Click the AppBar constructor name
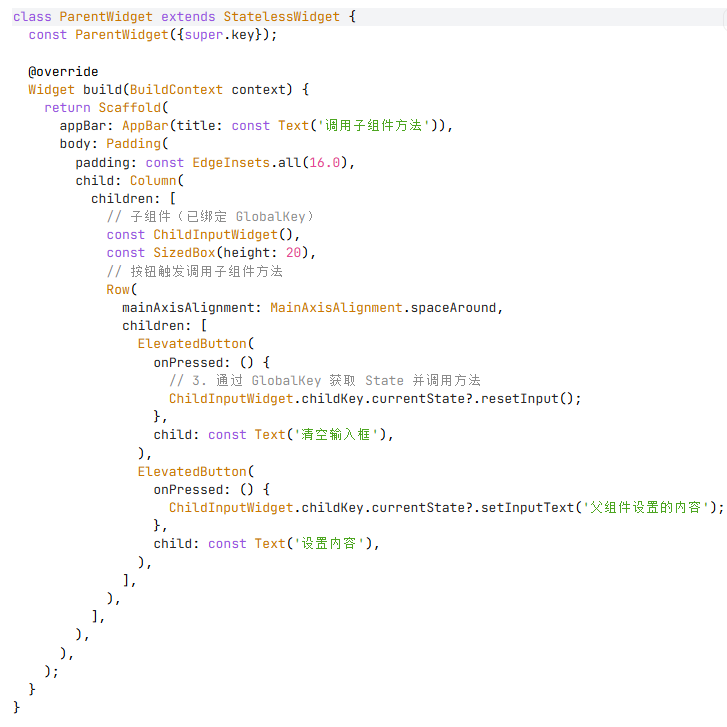 point(145,126)
